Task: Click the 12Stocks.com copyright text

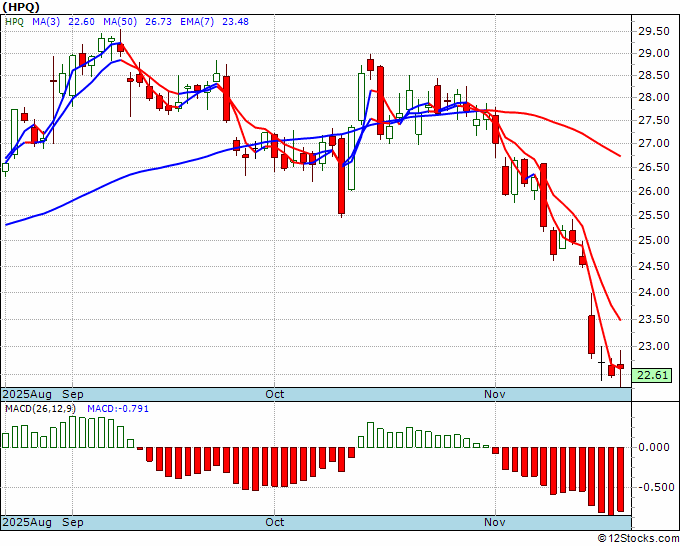Action: [638, 539]
